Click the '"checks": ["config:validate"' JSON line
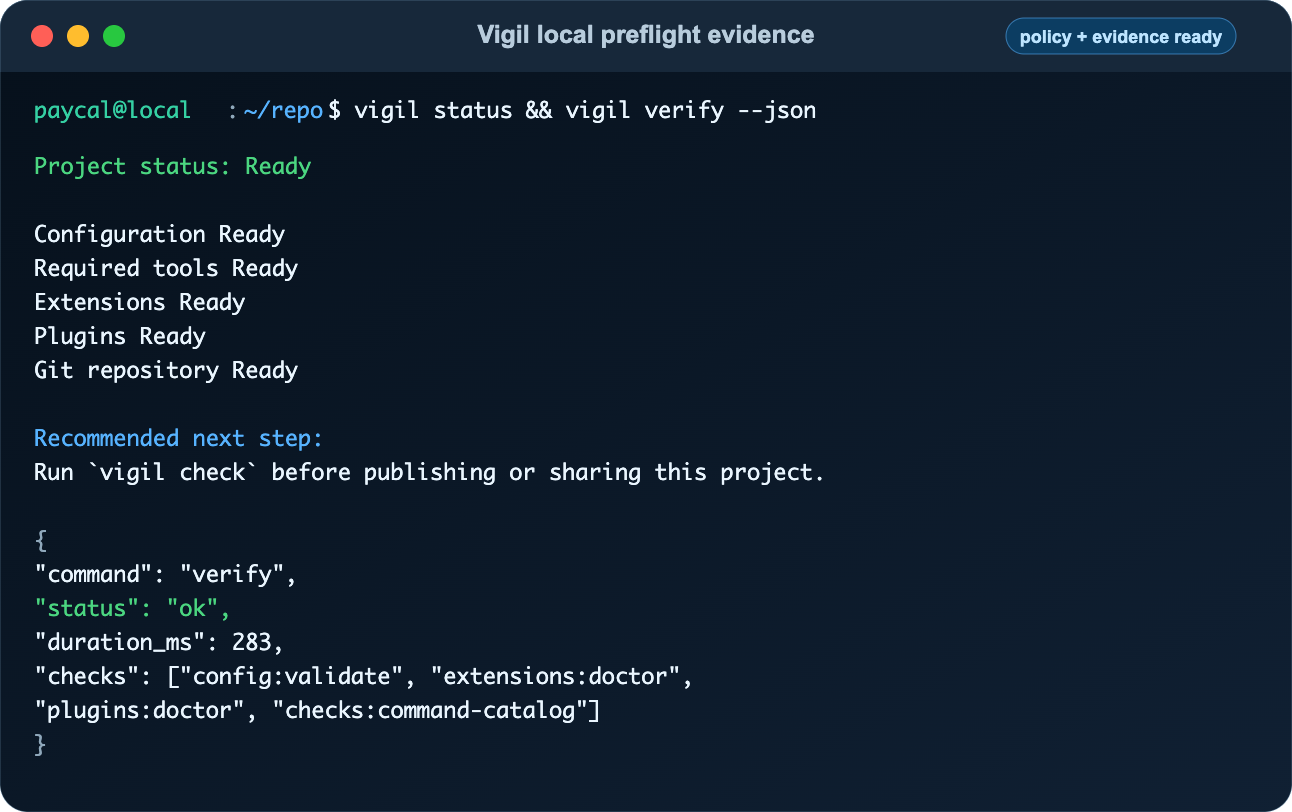The height and width of the screenshot is (812, 1292). 364,677
